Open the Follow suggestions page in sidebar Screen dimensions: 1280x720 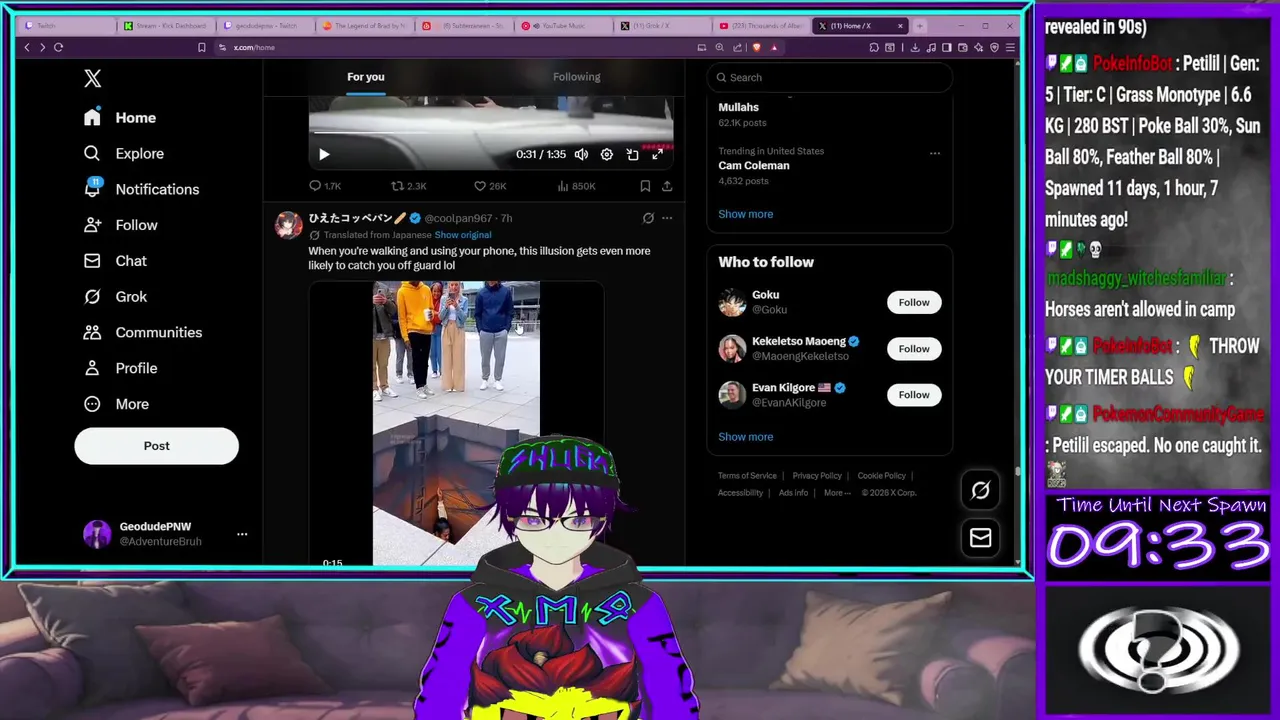tap(121, 225)
